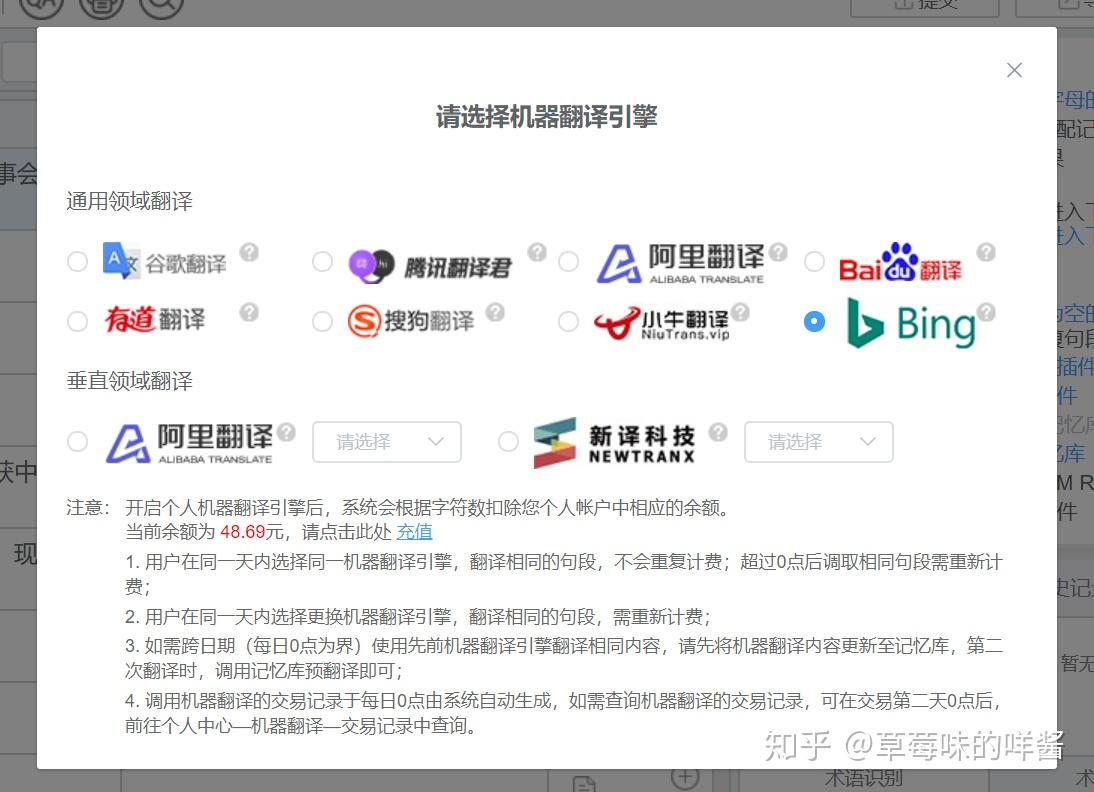This screenshot has height=792, width=1094.
Task: Click the 搜狗翻译 engine logo
Action: point(410,321)
